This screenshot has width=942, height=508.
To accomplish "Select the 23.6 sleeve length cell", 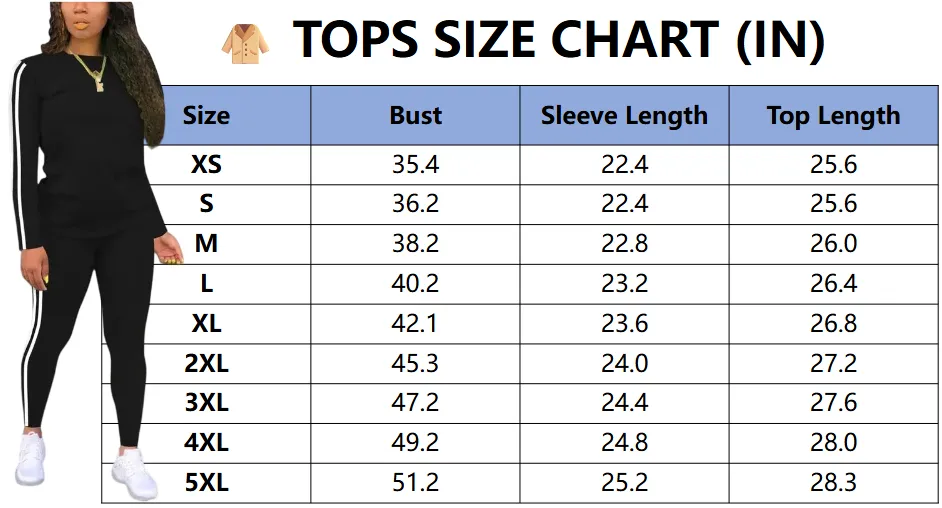I will click(624, 324).
